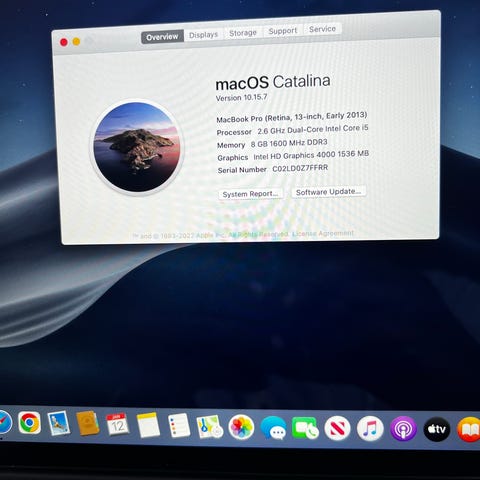Open the Calendar dock icon

click(117, 424)
